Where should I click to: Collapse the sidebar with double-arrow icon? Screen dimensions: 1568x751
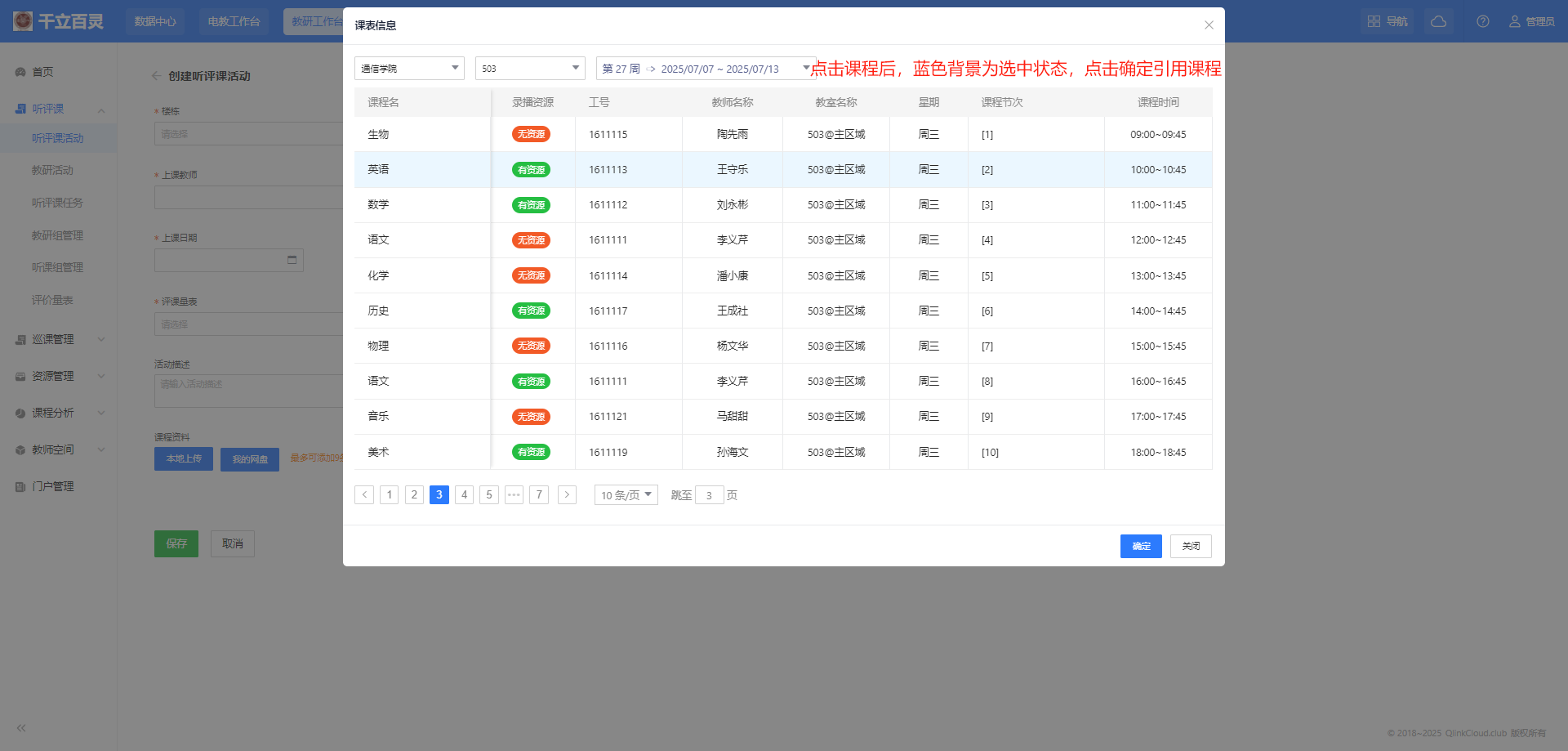(21, 727)
